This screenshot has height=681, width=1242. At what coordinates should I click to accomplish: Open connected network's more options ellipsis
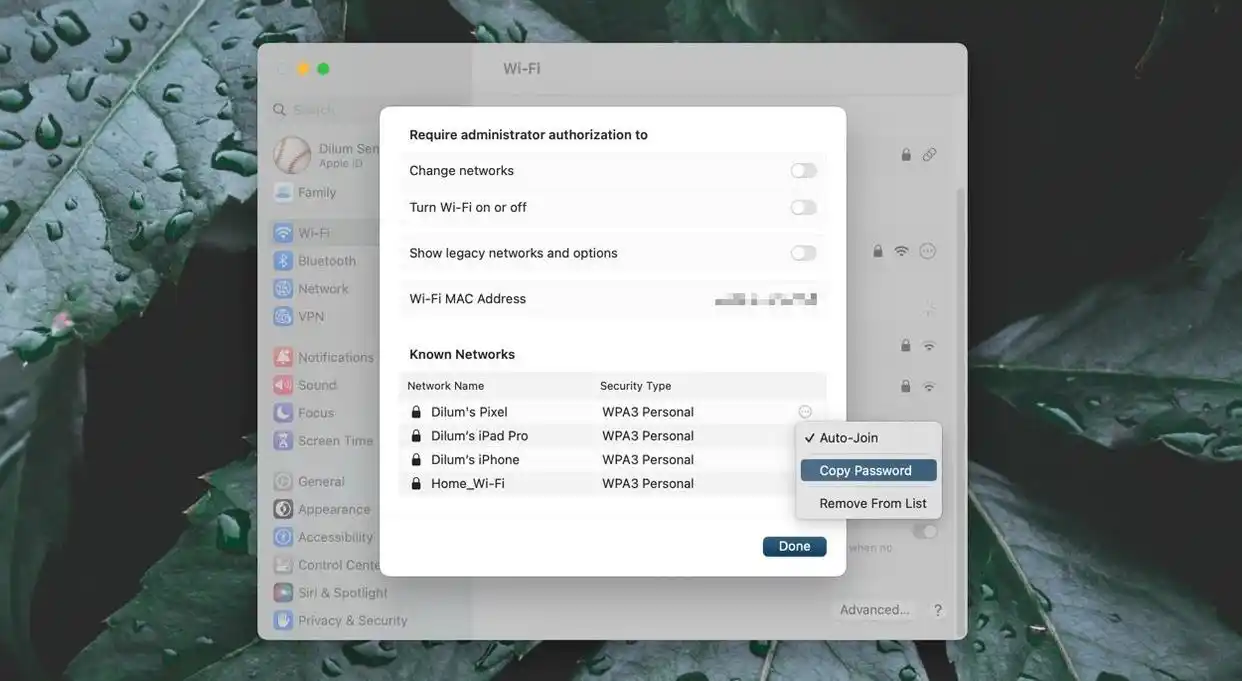928,251
